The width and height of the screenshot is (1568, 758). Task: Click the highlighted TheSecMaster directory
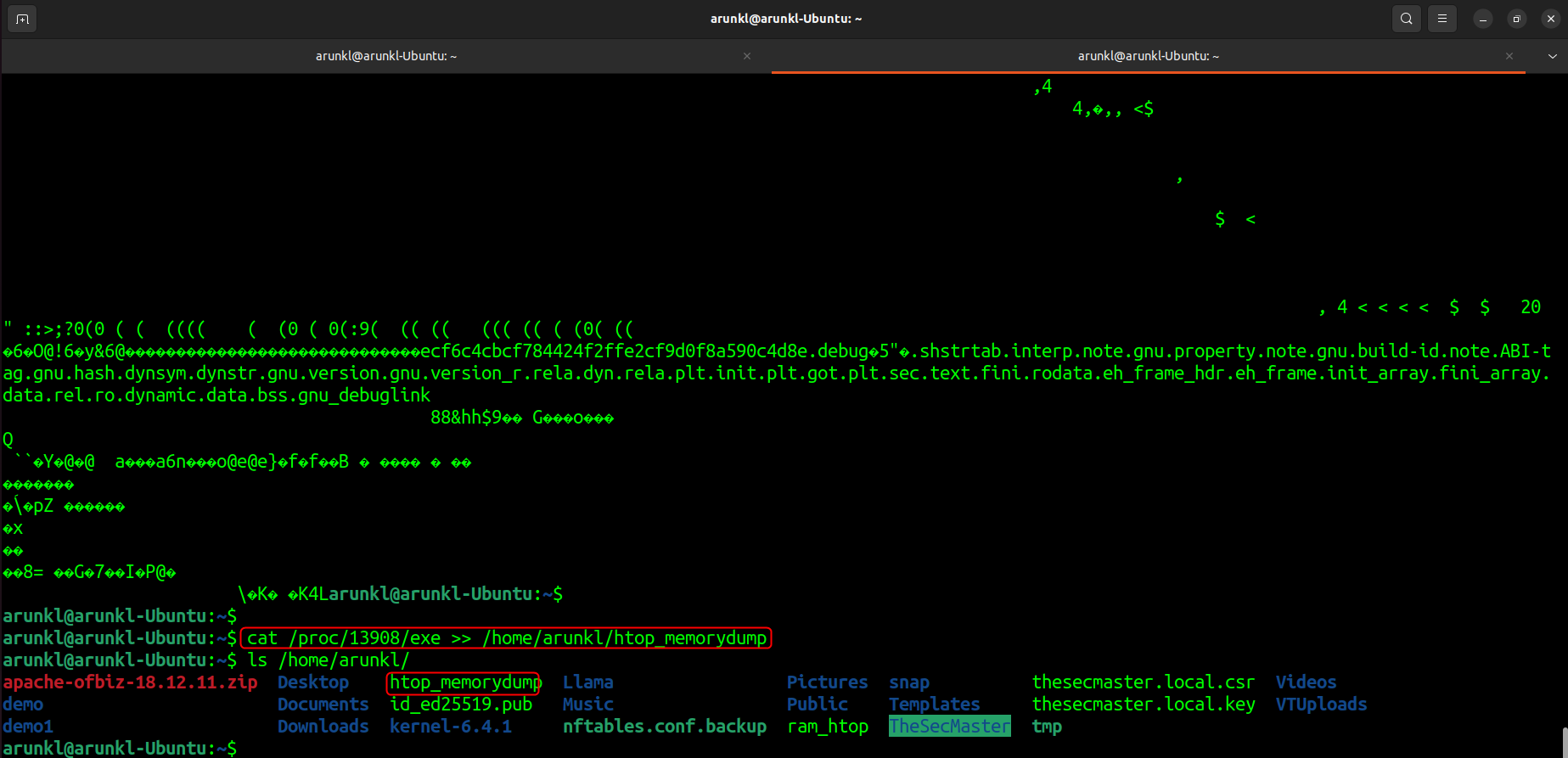[950, 727]
